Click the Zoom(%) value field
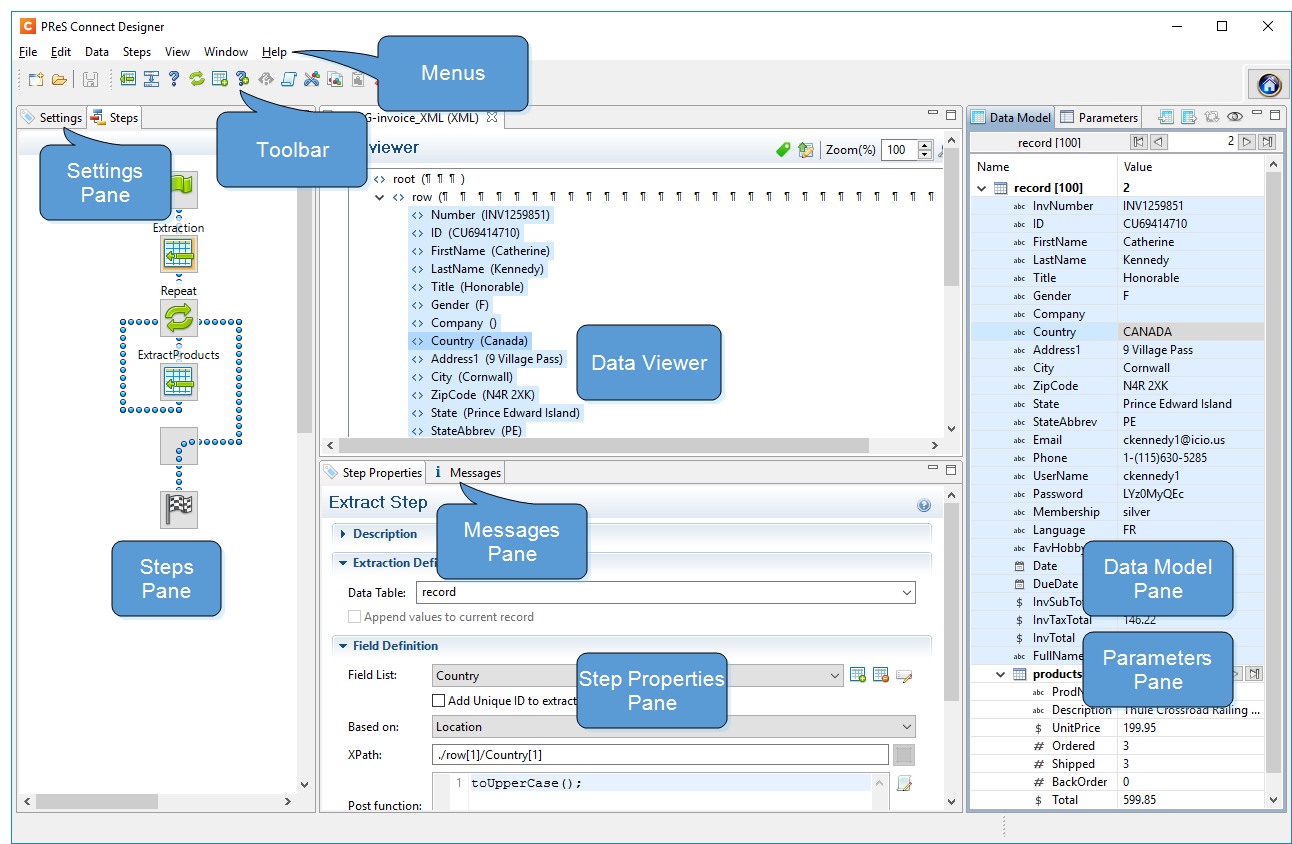Viewport: 1292px width, 844px height. tap(899, 150)
